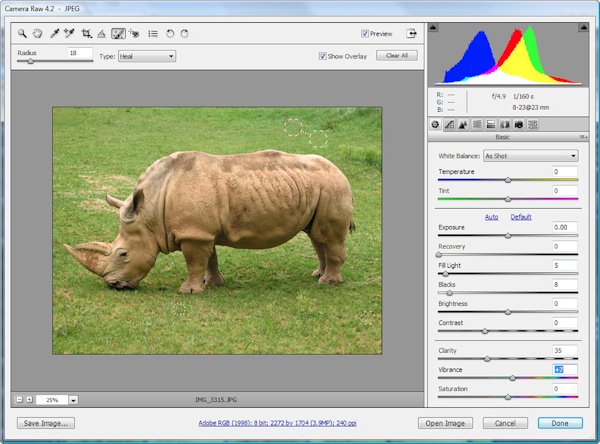Click the Save Image button

click(46, 423)
